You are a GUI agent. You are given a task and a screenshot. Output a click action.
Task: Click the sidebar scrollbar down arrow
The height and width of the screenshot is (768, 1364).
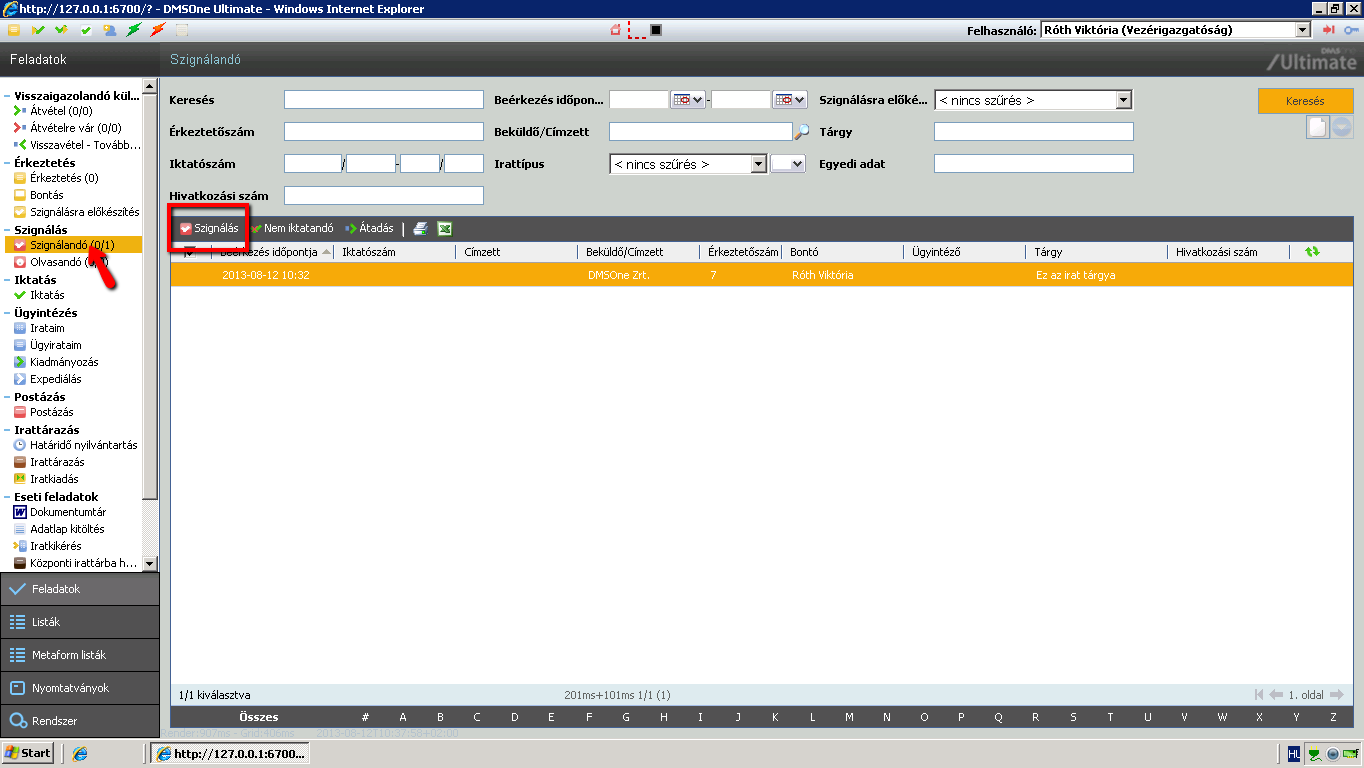(150, 564)
